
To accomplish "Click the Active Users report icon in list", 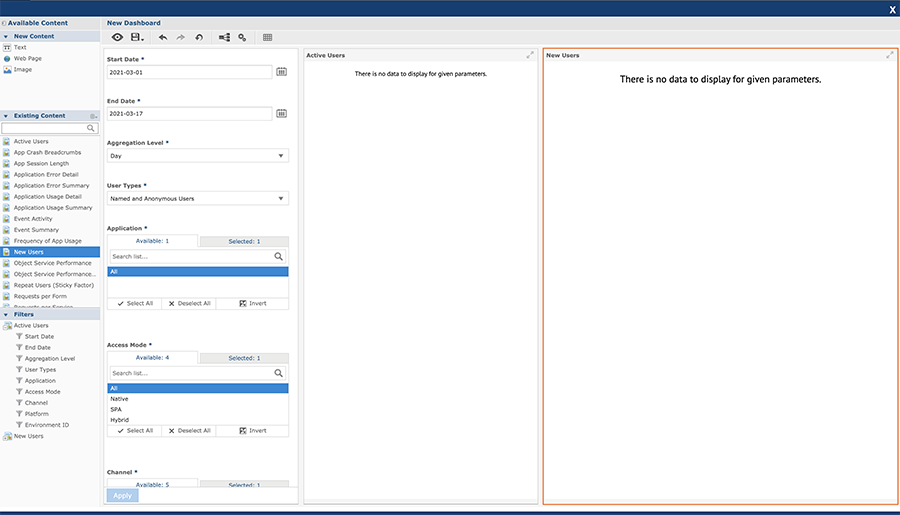I will click(6, 141).
